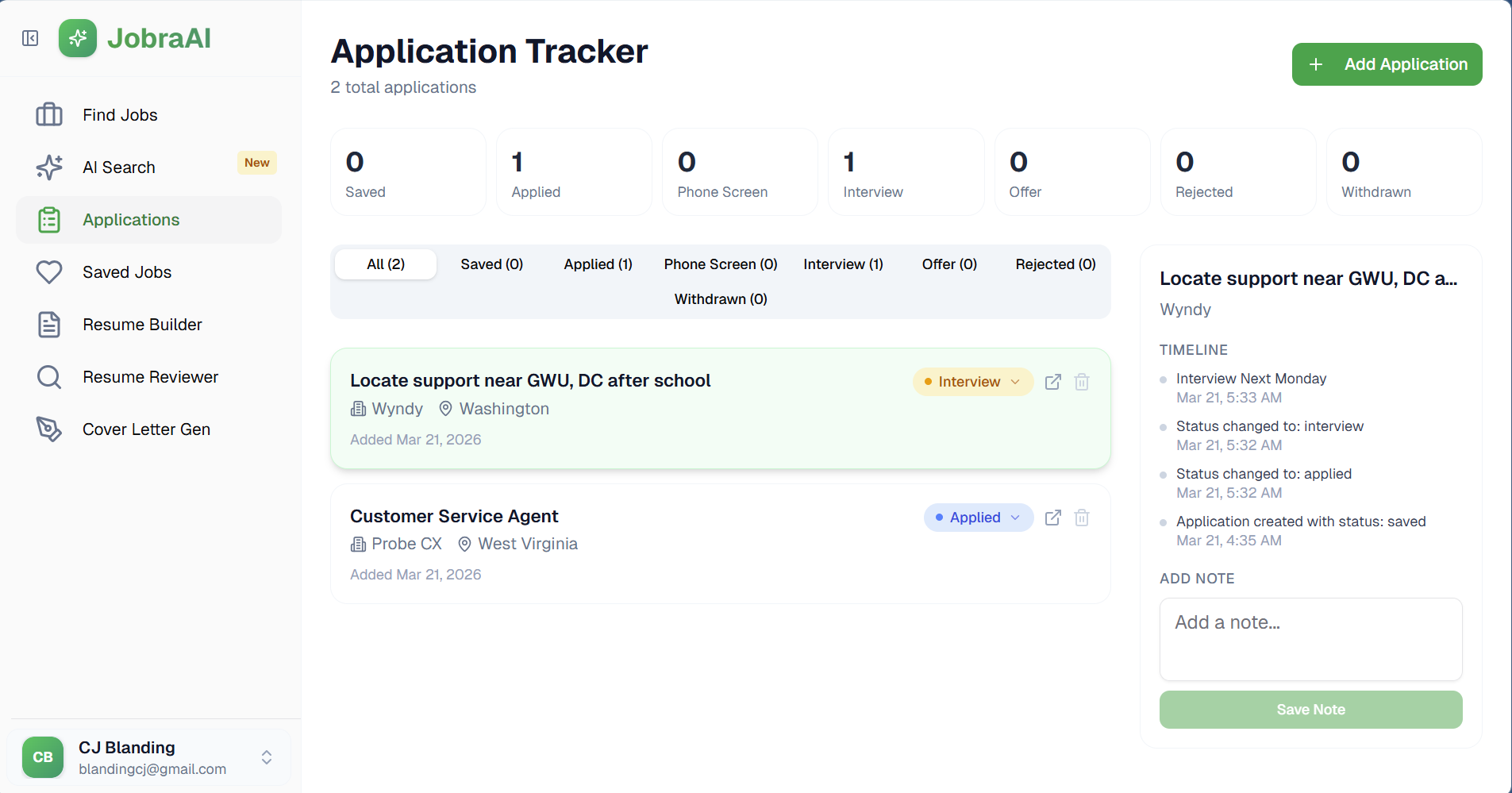Viewport: 1512px width, 793px height.
Task: Click the Phone Screen stat card
Action: pyautogui.click(x=740, y=172)
